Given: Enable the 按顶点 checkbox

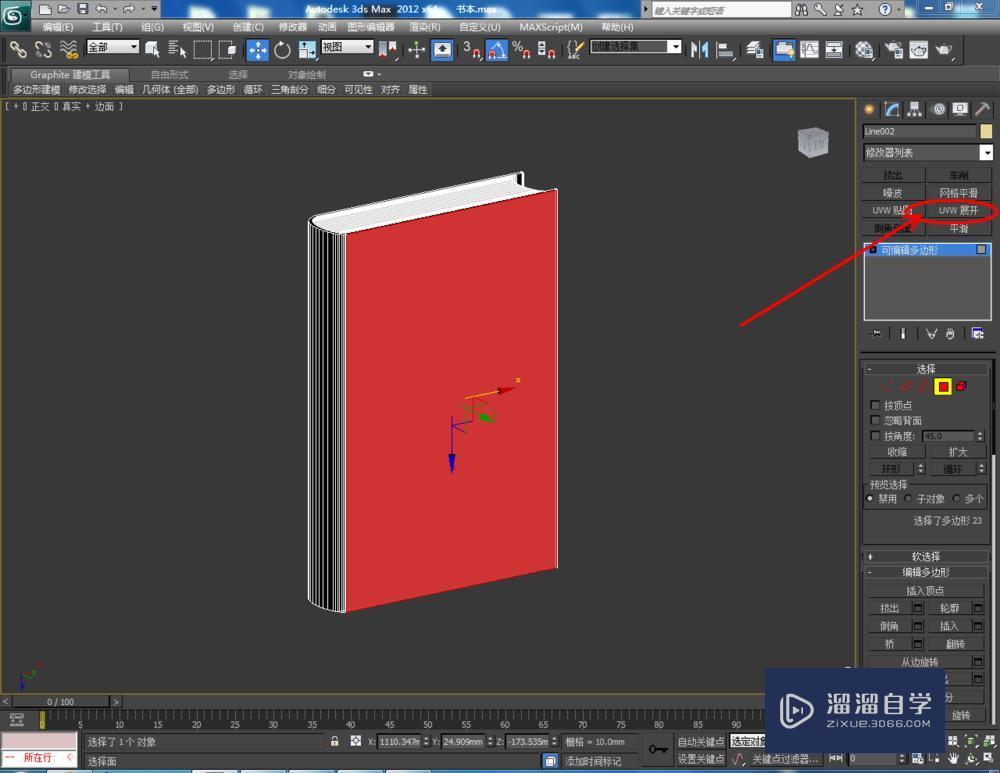Looking at the screenshot, I should (876, 406).
